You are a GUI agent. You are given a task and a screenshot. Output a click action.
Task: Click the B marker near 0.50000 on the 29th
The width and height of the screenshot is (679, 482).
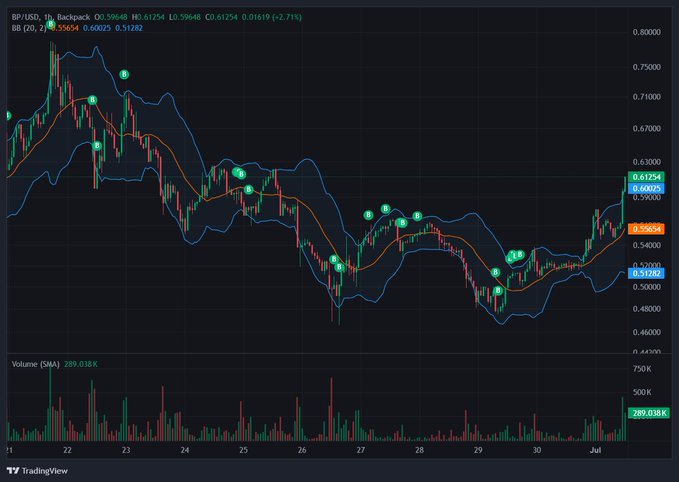coord(498,291)
